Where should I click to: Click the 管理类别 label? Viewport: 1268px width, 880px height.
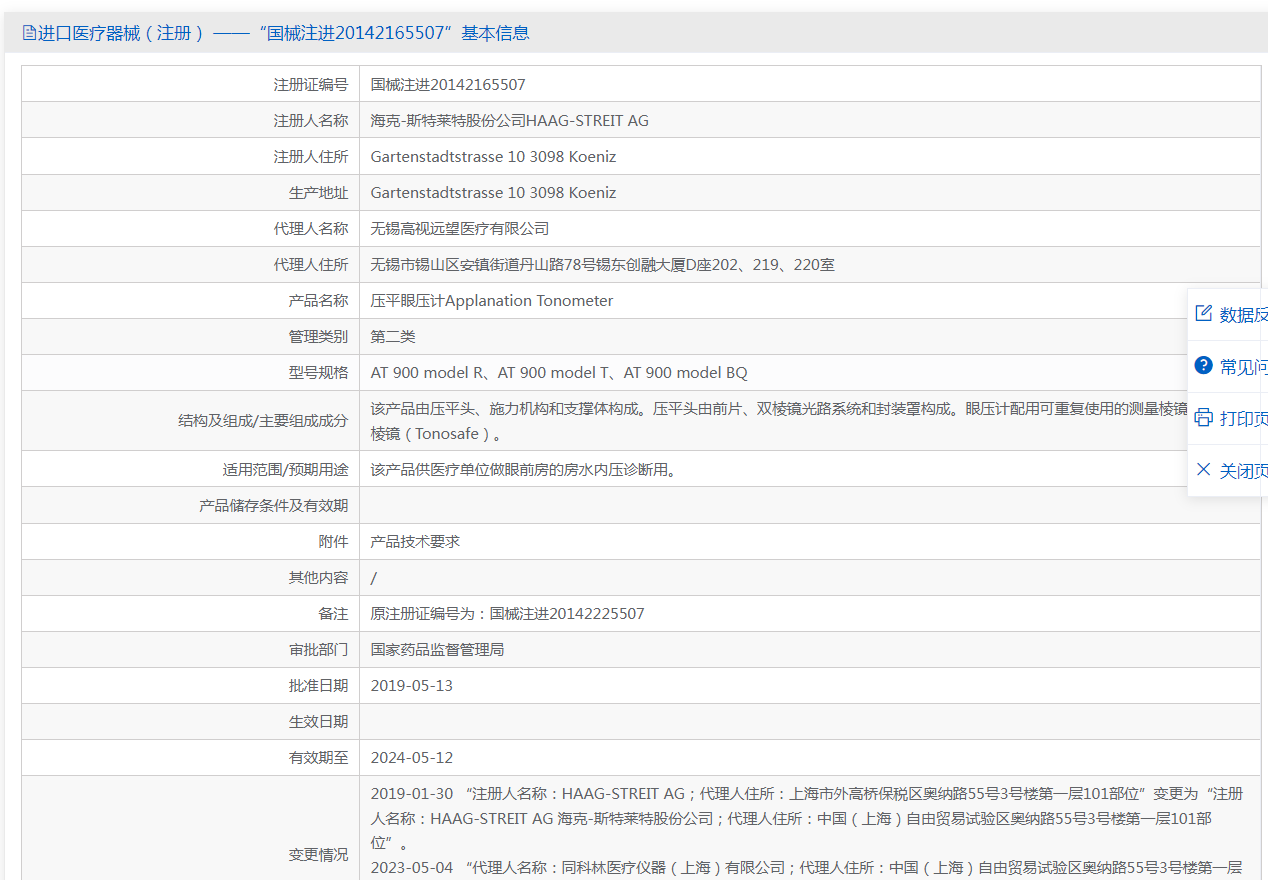(319, 337)
